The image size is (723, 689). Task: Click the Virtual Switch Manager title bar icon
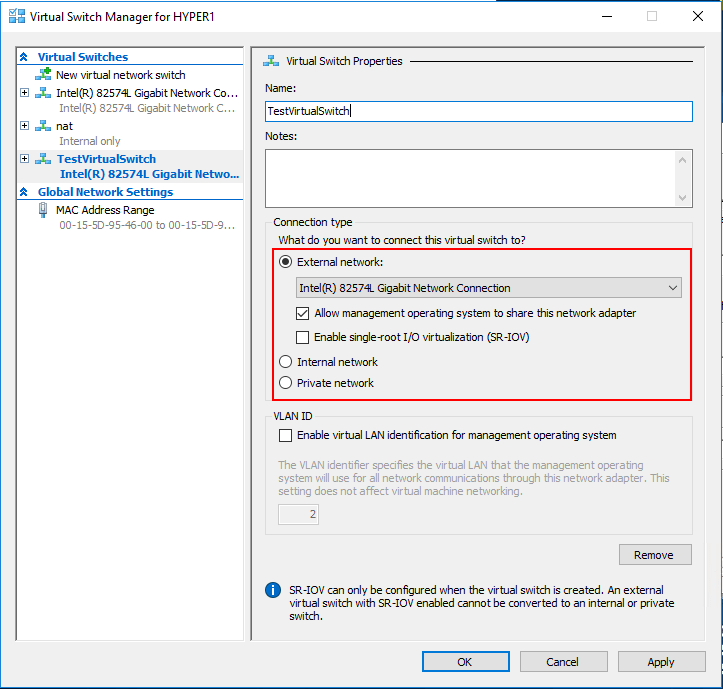tap(17, 16)
